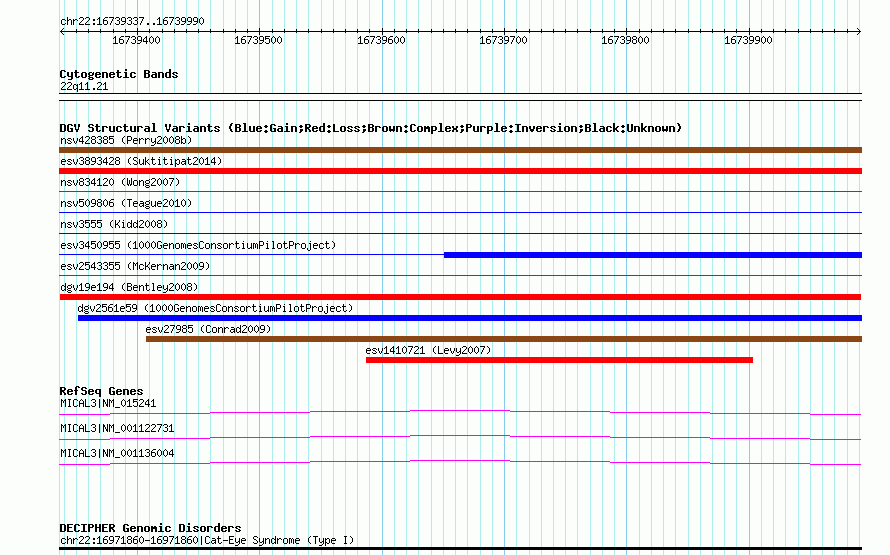Click the Cat-Eye Syndrome (Type I) entry
This screenshot has width=890, height=555.
point(207,540)
